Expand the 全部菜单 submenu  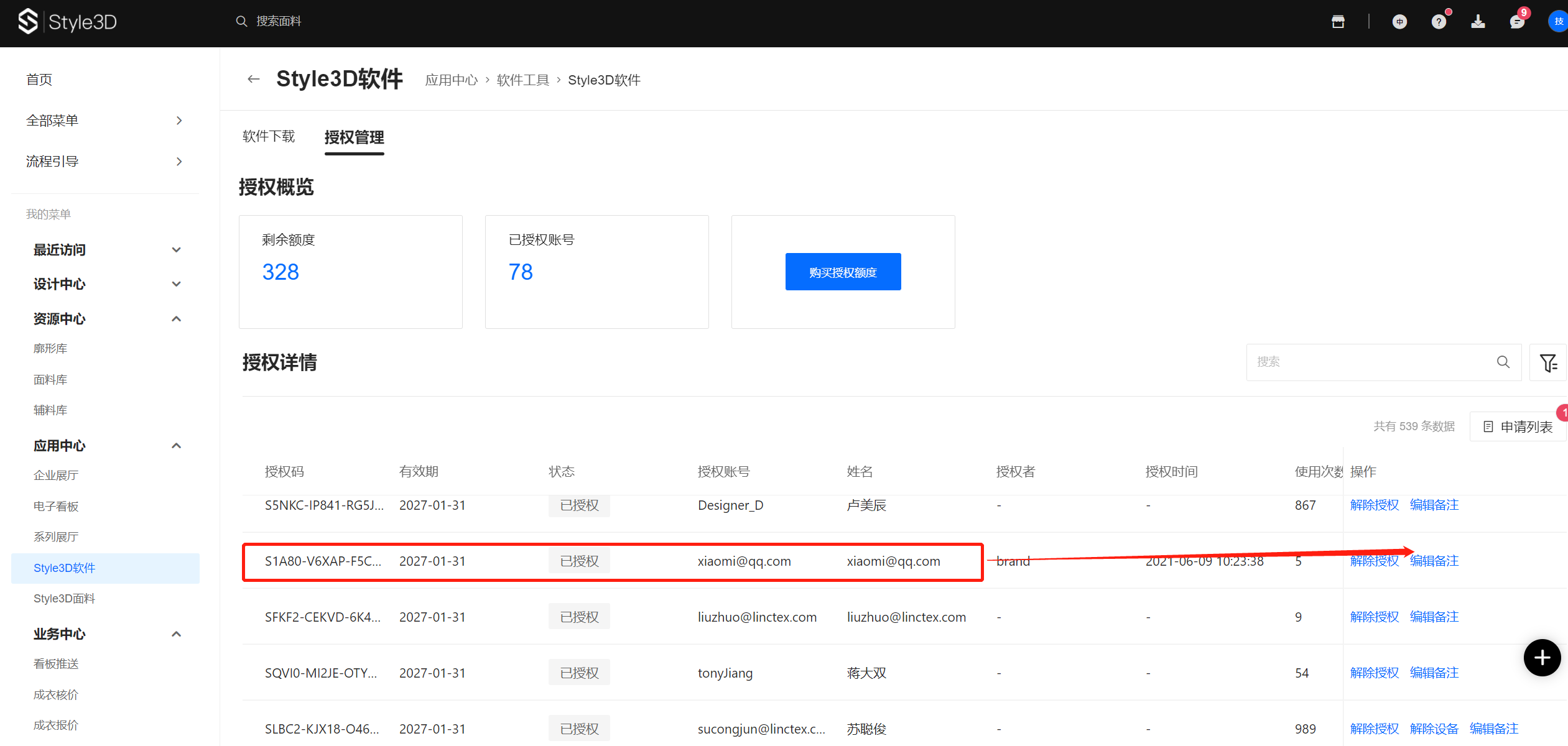pyautogui.click(x=179, y=121)
